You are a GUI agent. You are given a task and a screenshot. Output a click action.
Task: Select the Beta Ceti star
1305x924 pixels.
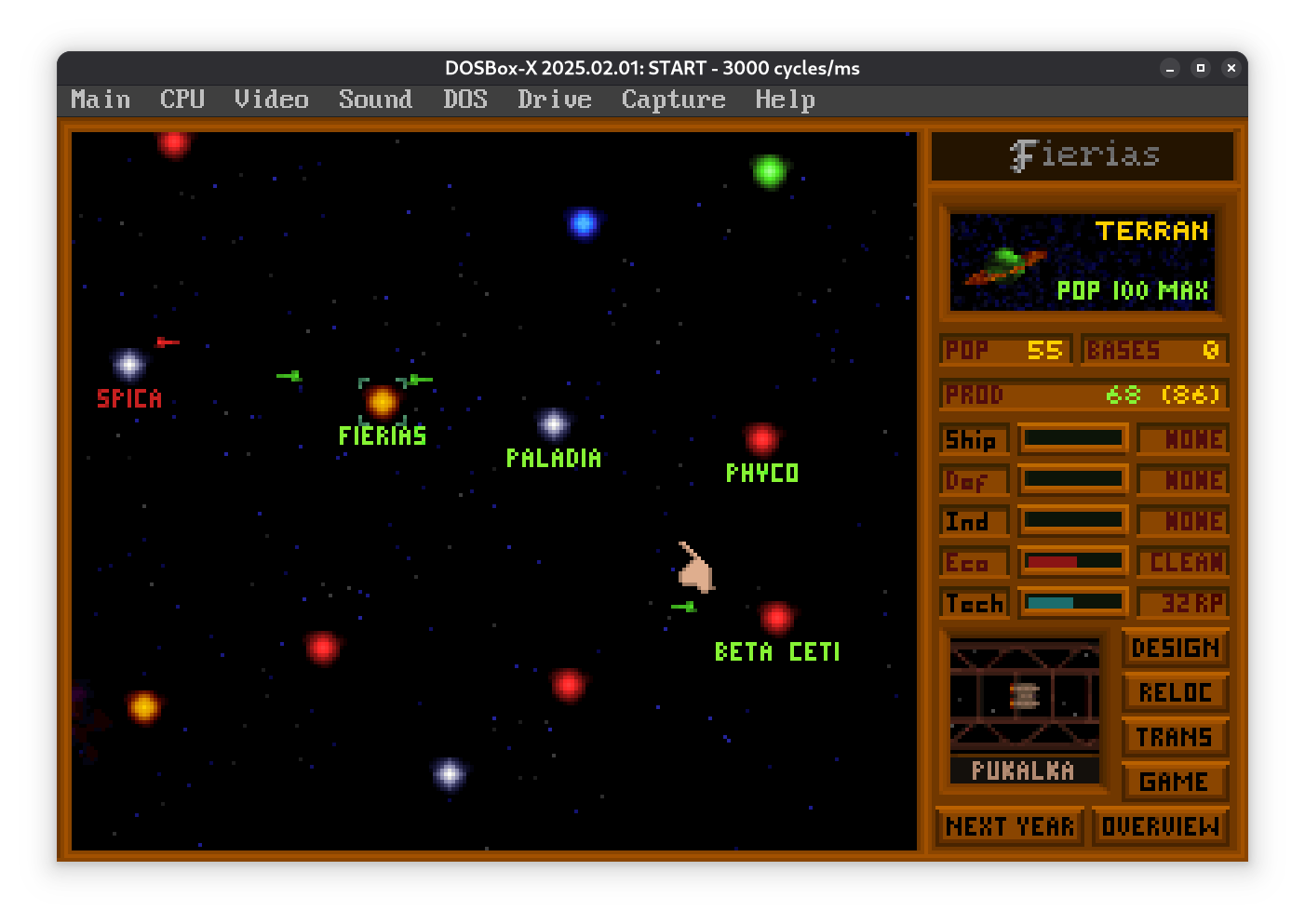point(776,617)
